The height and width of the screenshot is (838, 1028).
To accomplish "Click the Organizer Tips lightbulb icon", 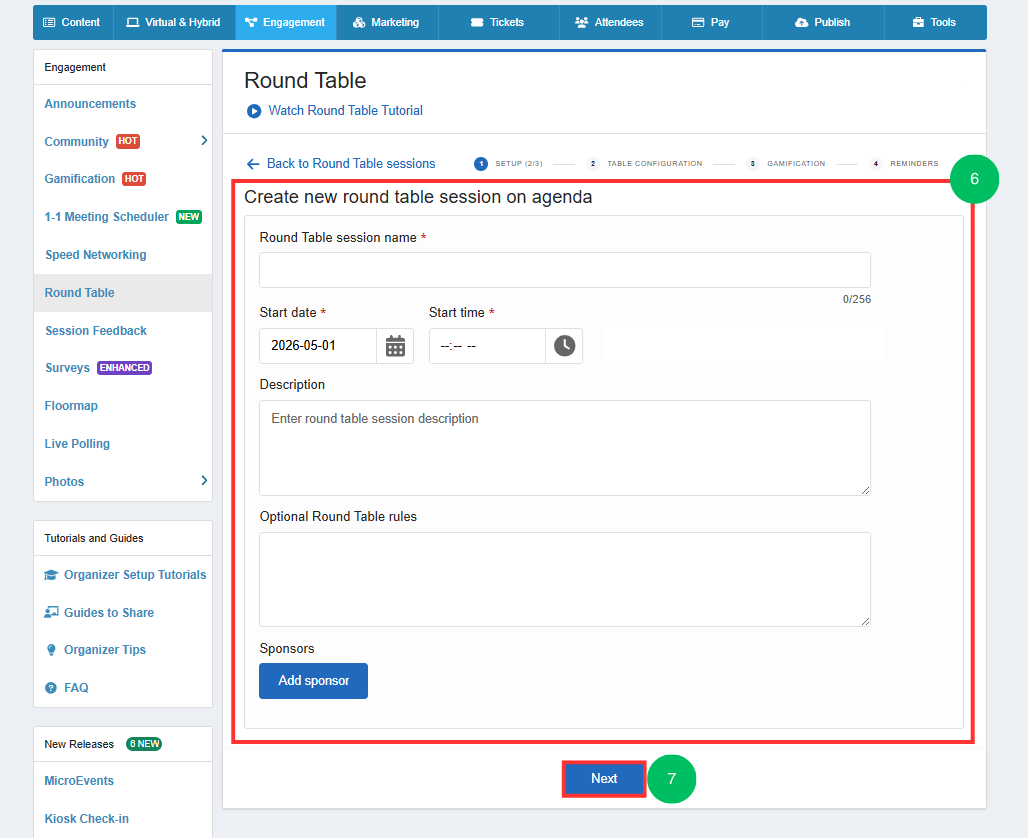I will click(x=51, y=650).
